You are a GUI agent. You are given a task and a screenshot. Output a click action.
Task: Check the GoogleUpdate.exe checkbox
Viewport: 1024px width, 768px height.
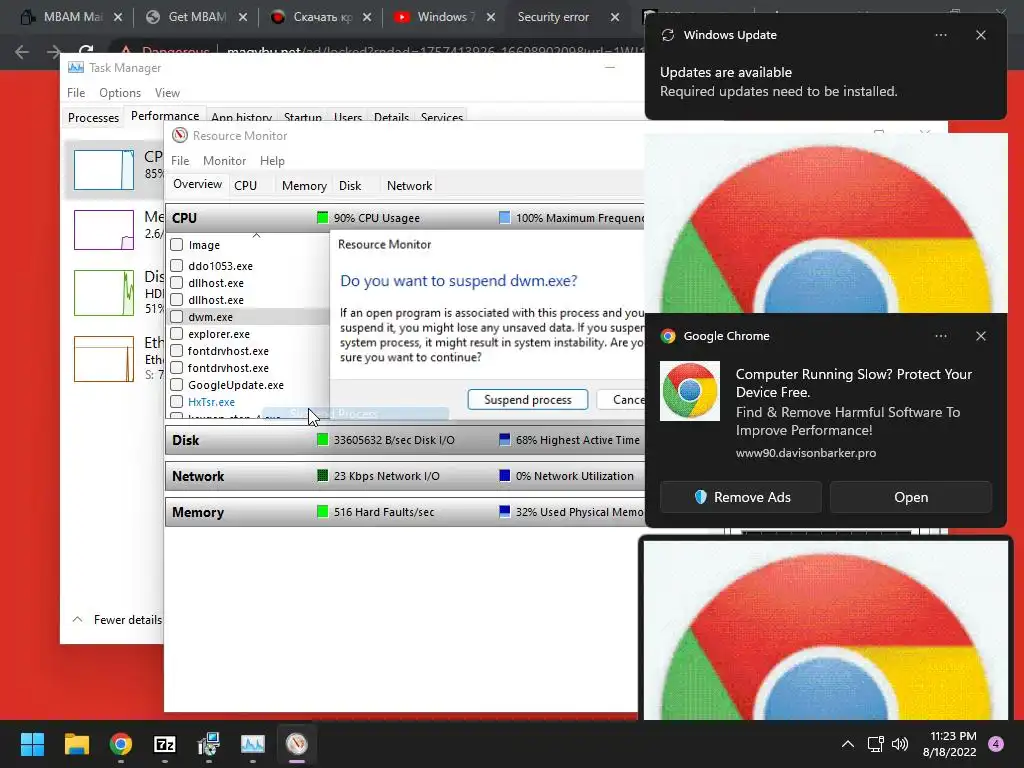click(x=176, y=385)
